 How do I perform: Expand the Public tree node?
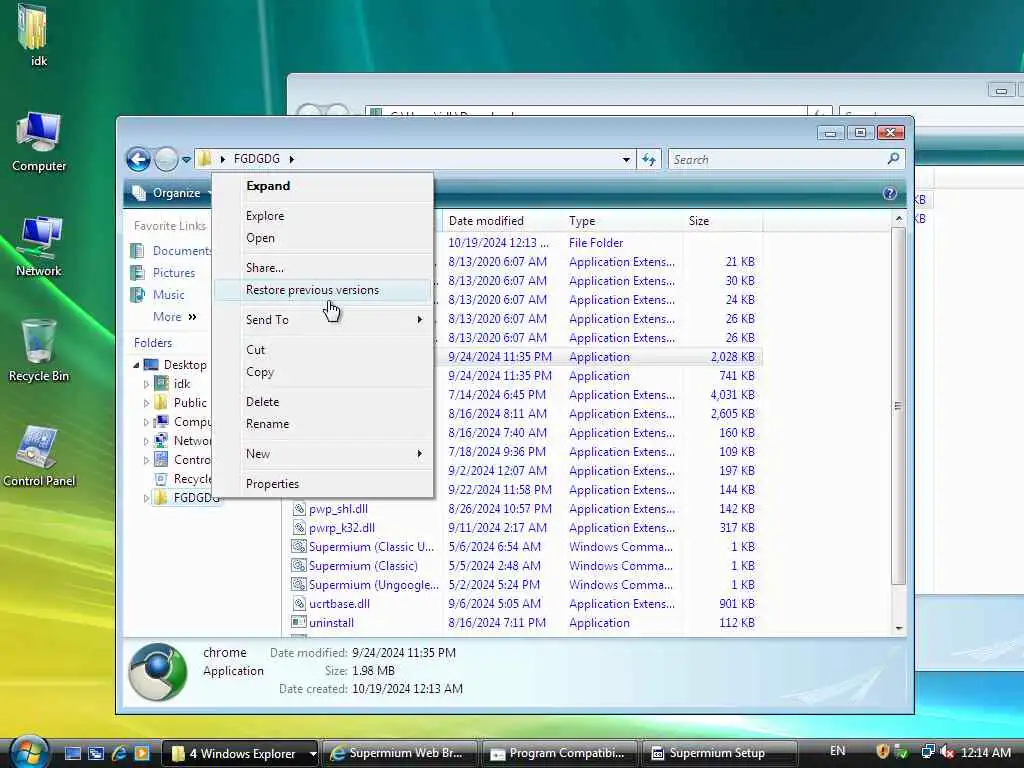[146, 403]
